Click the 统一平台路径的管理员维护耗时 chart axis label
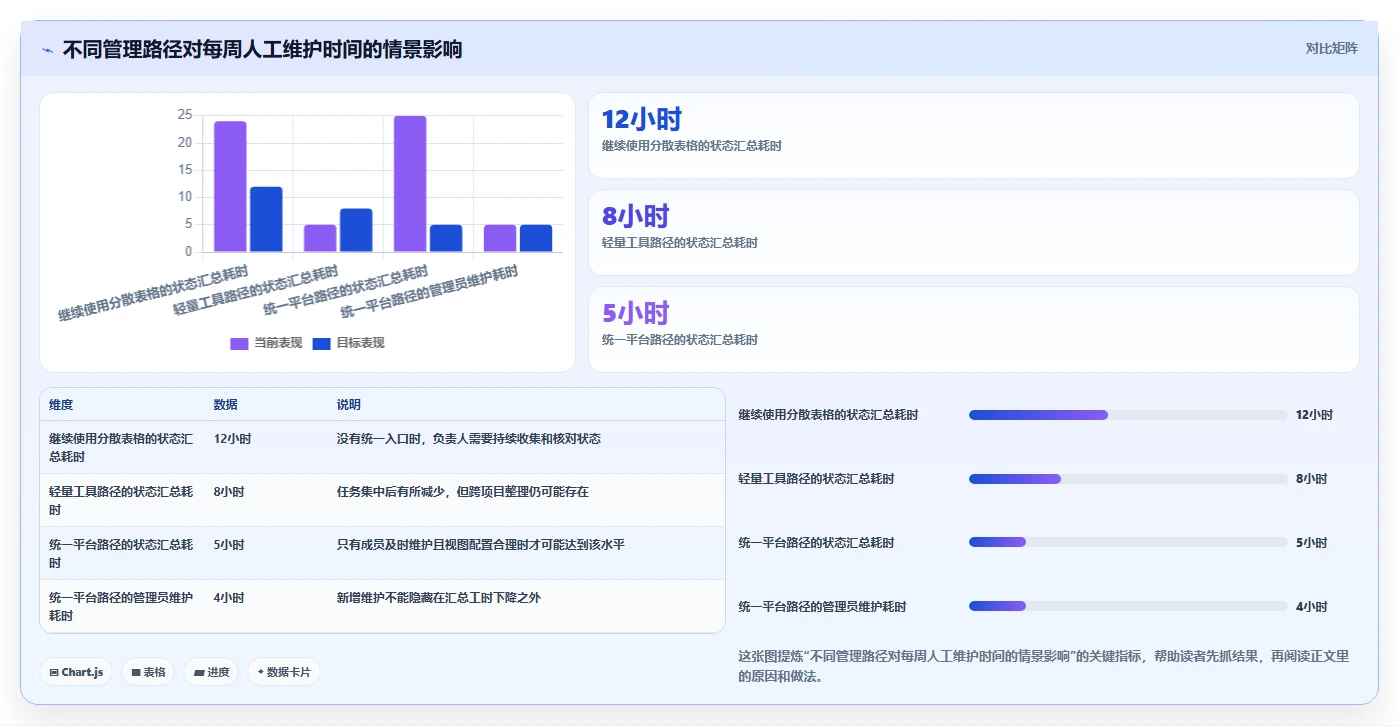 tap(430, 291)
